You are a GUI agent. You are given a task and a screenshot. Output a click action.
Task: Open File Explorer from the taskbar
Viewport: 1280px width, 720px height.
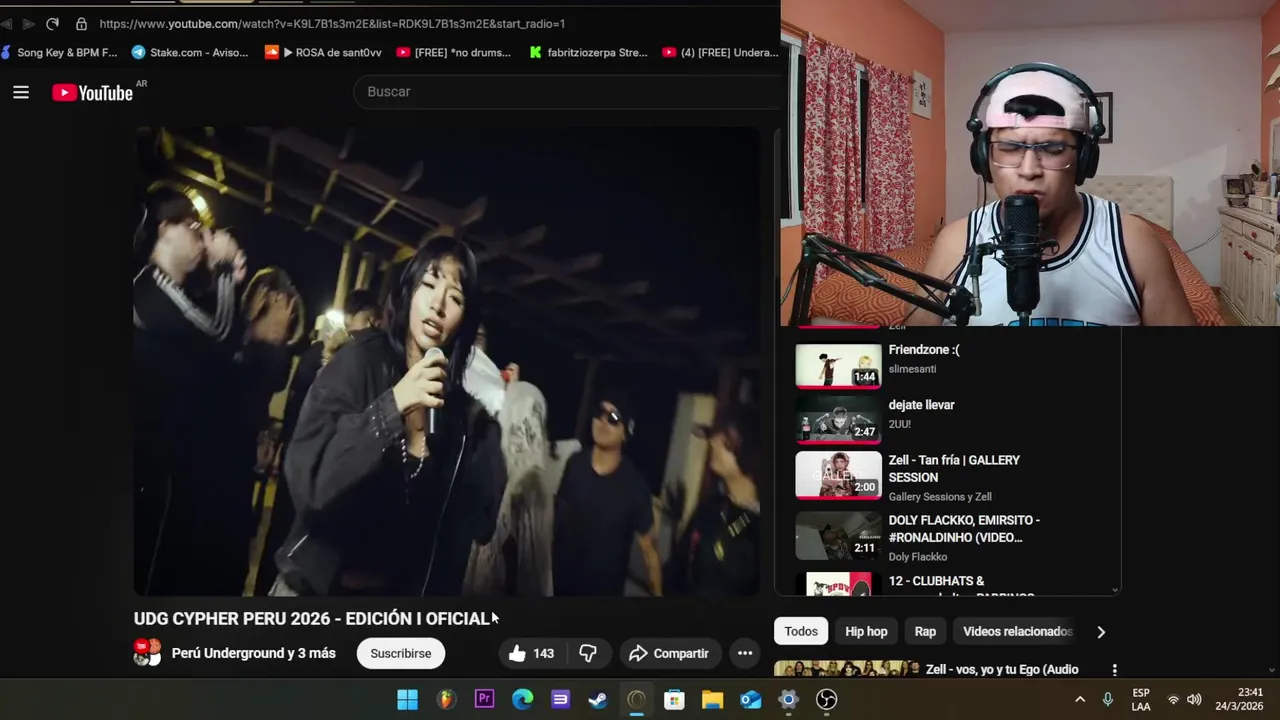(x=712, y=699)
